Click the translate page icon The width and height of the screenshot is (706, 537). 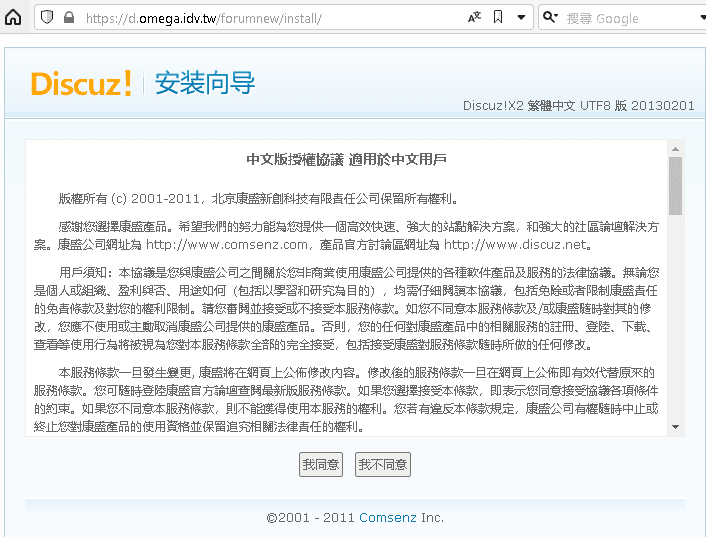click(x=474, y=17)
